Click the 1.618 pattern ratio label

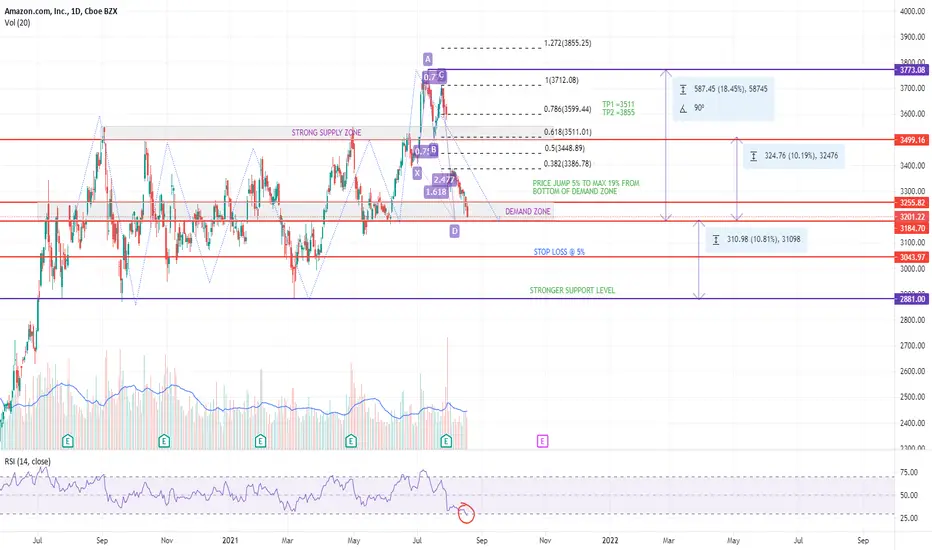[436, 192]
